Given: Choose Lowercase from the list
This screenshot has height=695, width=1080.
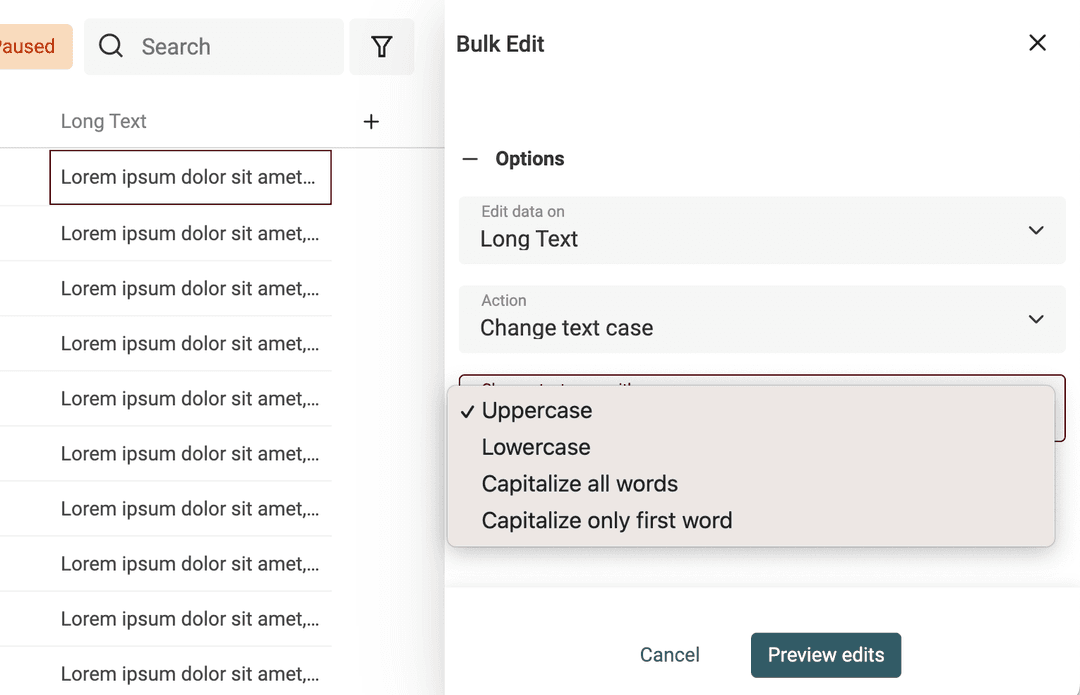Looking at the screenshot, I should (x=536, y=447).
